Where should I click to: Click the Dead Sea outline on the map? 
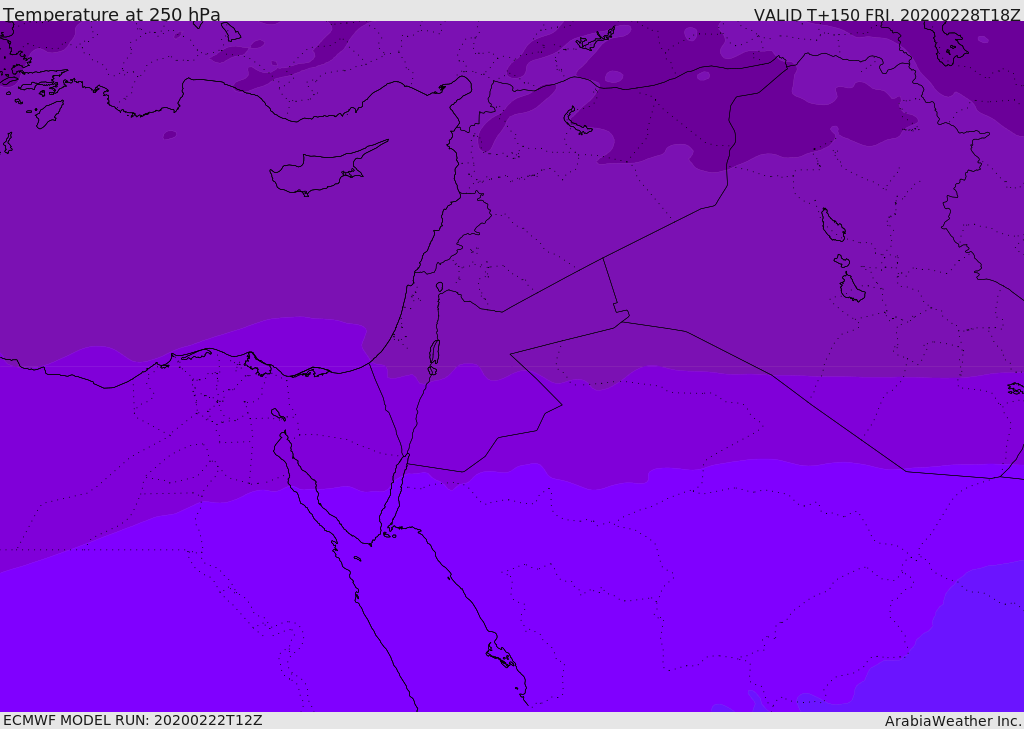434,353
